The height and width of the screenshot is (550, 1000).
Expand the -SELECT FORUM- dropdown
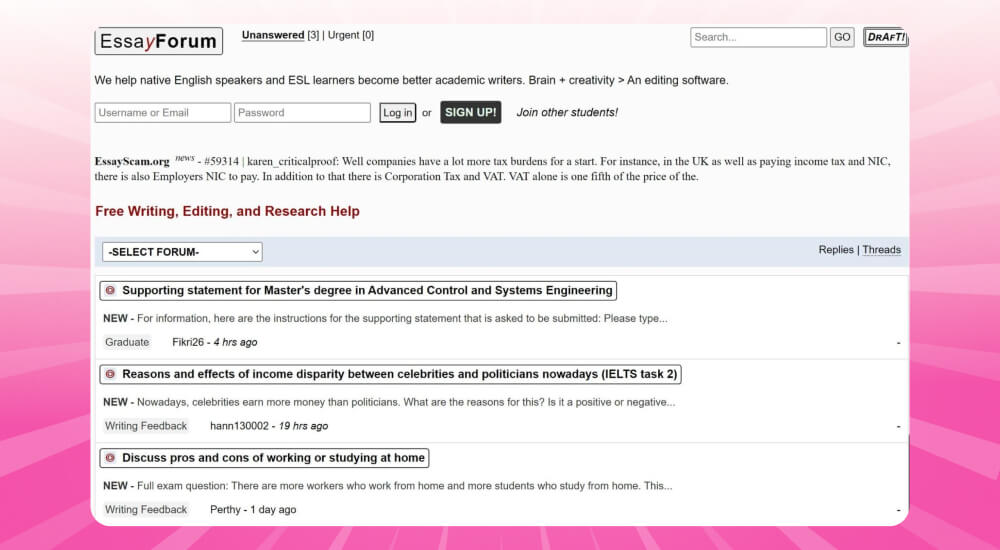pos(182,252)
